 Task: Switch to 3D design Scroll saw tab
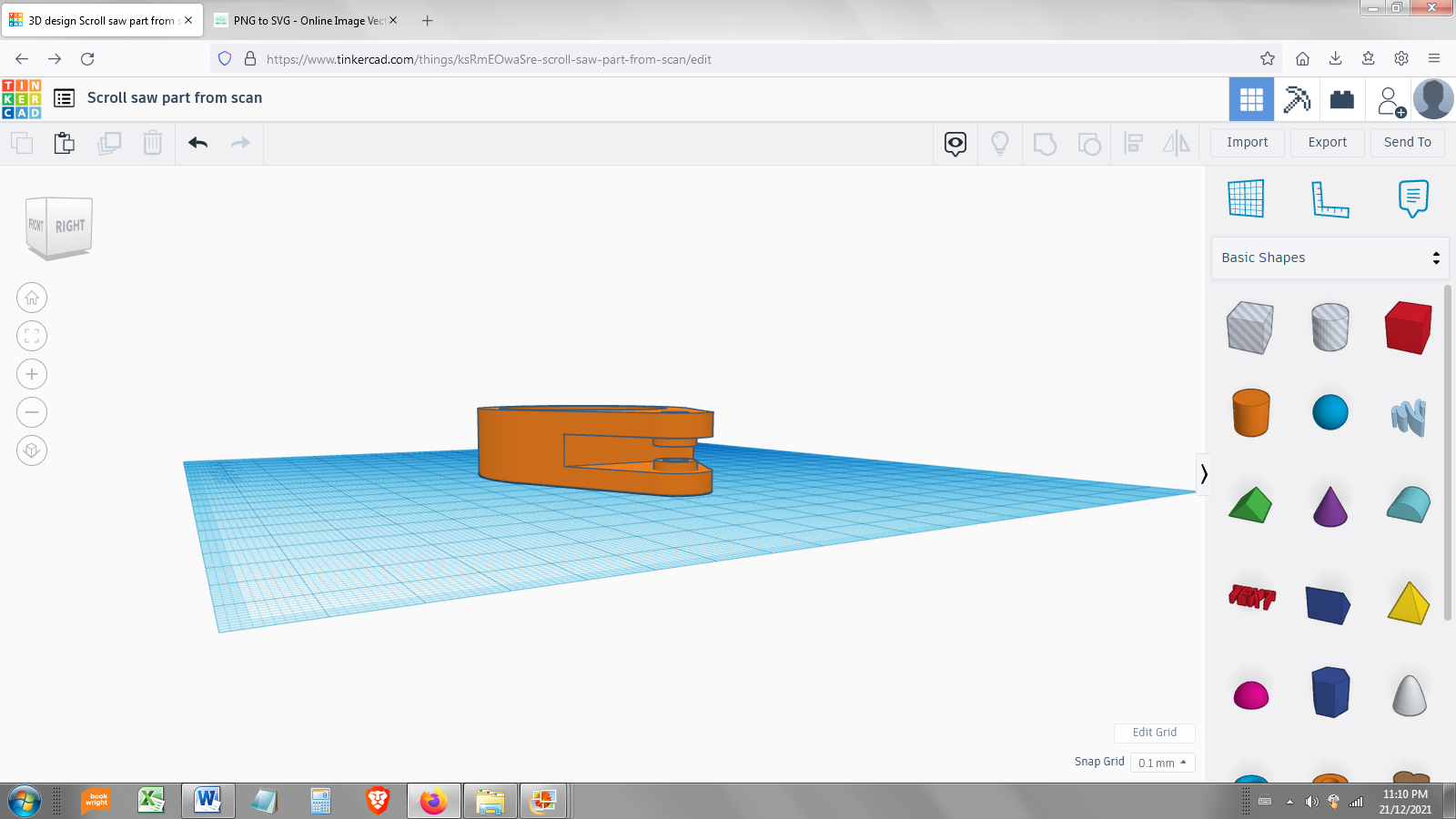point(101,20)
